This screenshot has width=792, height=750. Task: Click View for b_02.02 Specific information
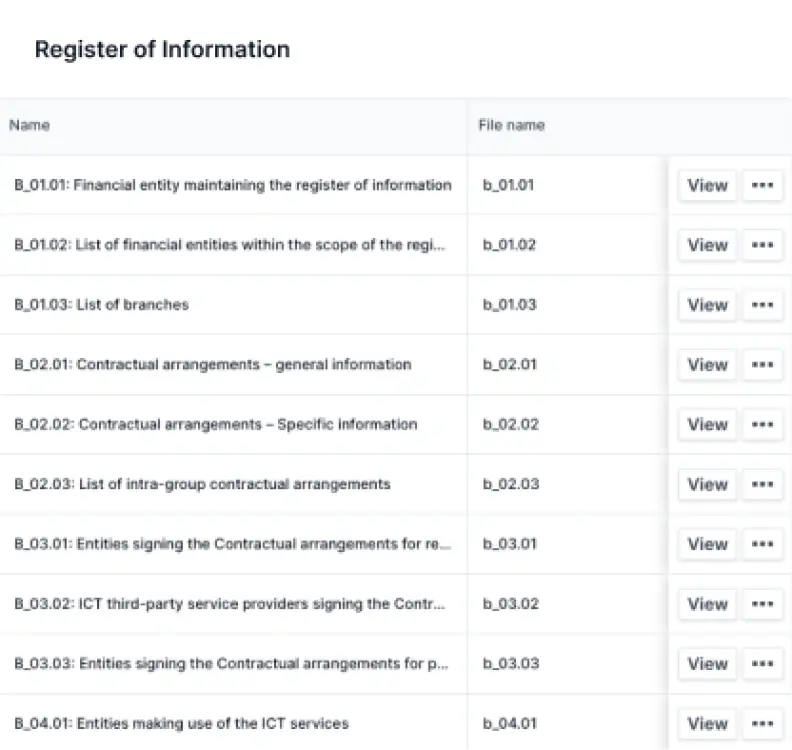coord(707,425)
